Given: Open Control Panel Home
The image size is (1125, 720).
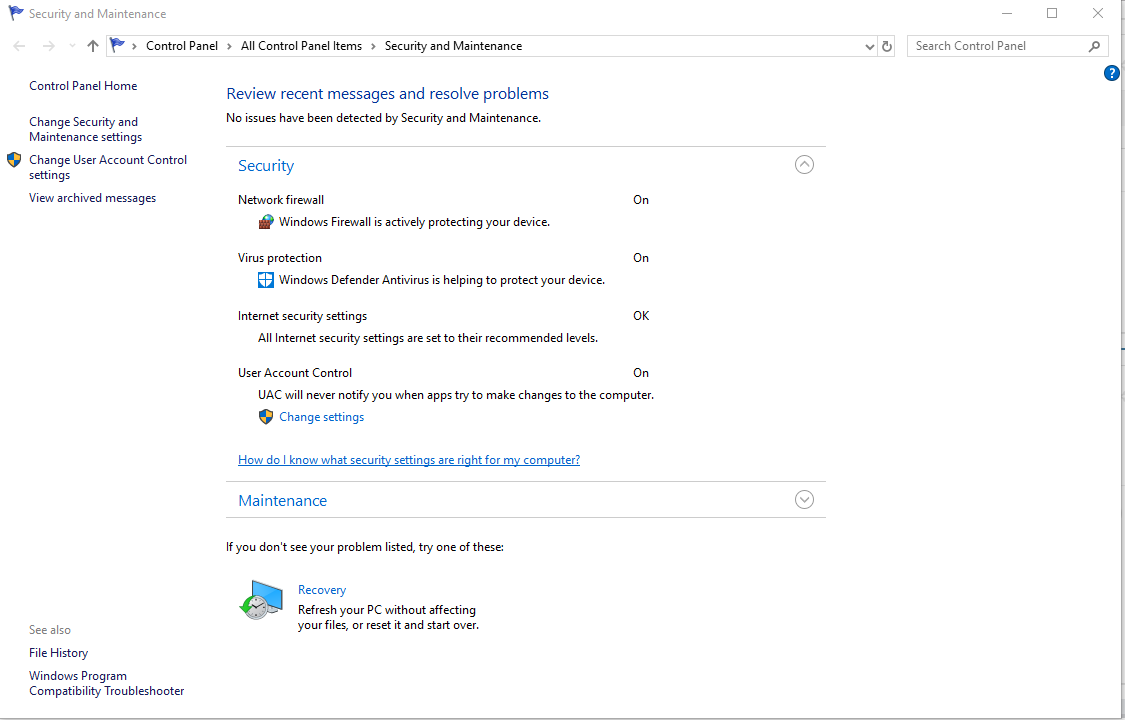Looking at the screenshot, I should [83, 86].
